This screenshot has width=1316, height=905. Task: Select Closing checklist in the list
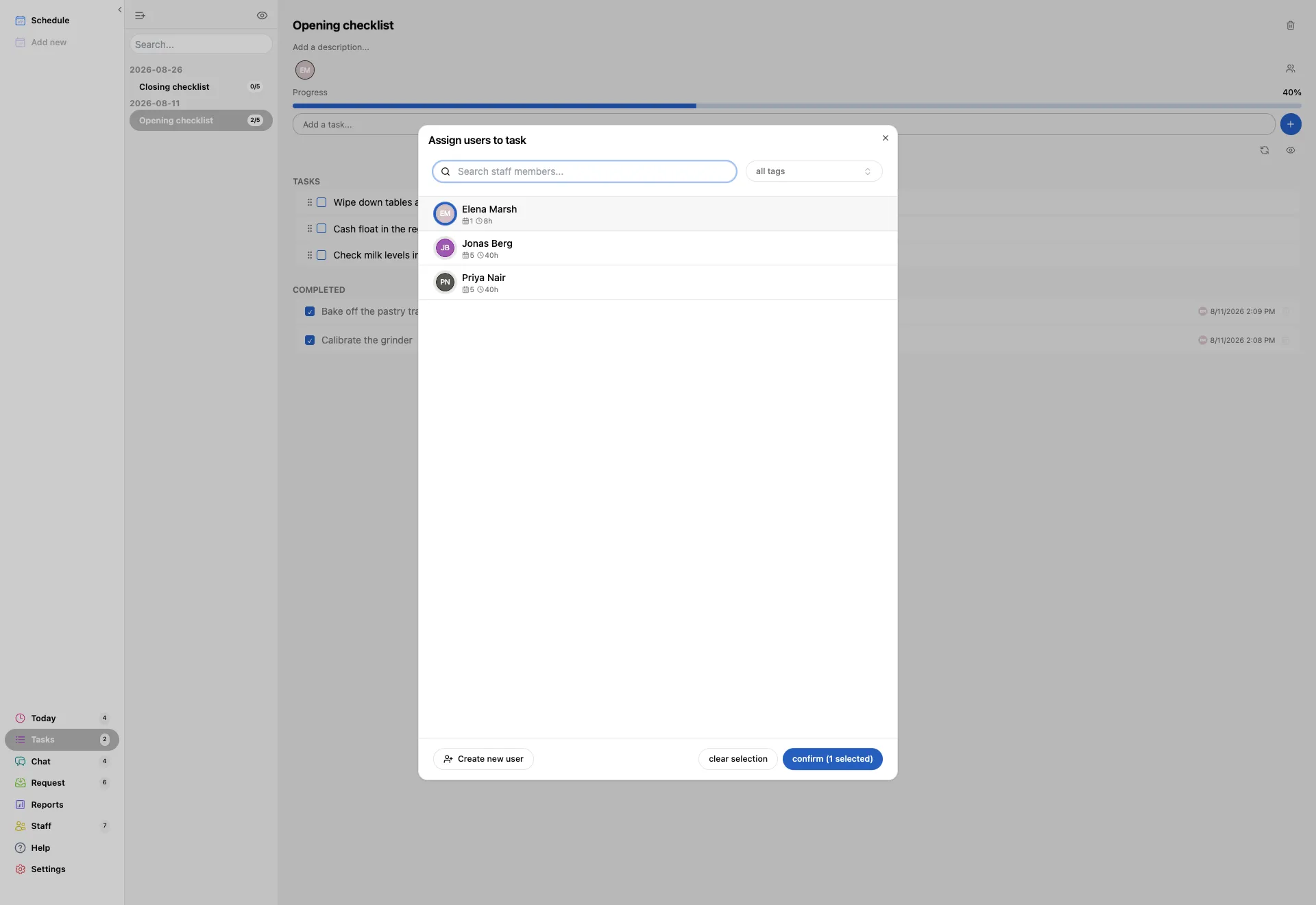[x=201, y=87]
